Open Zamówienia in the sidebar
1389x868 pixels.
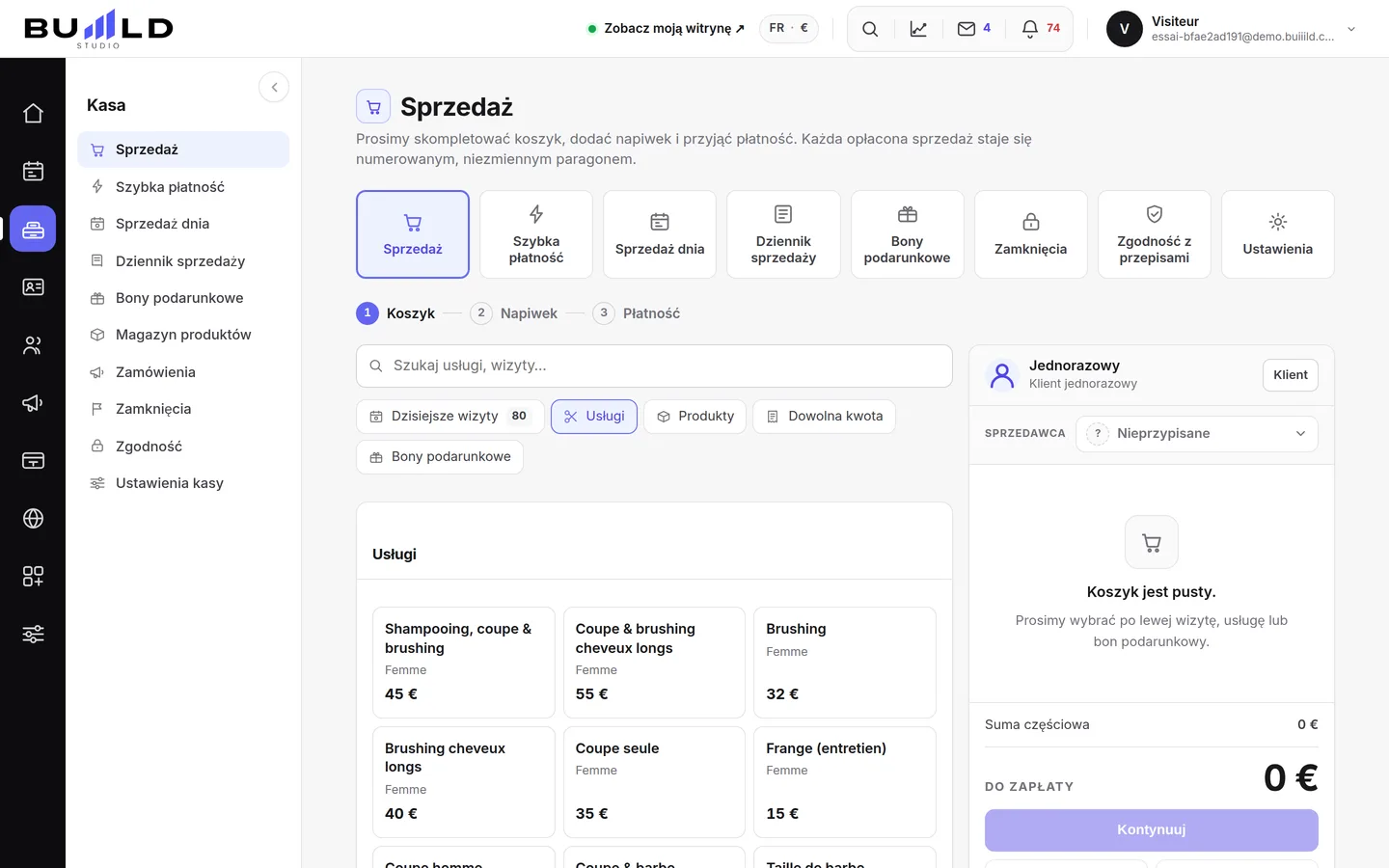click(x=183, y=372)
